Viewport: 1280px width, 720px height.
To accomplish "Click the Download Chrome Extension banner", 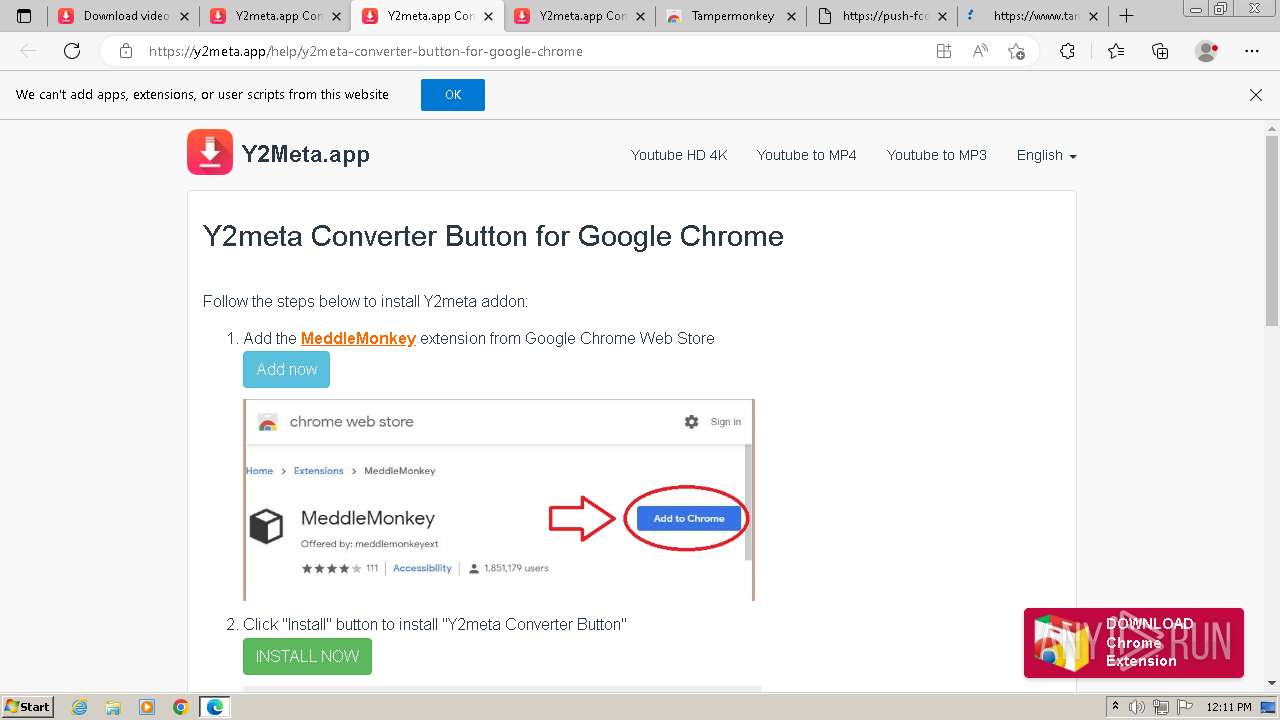I will [1134, 643].
